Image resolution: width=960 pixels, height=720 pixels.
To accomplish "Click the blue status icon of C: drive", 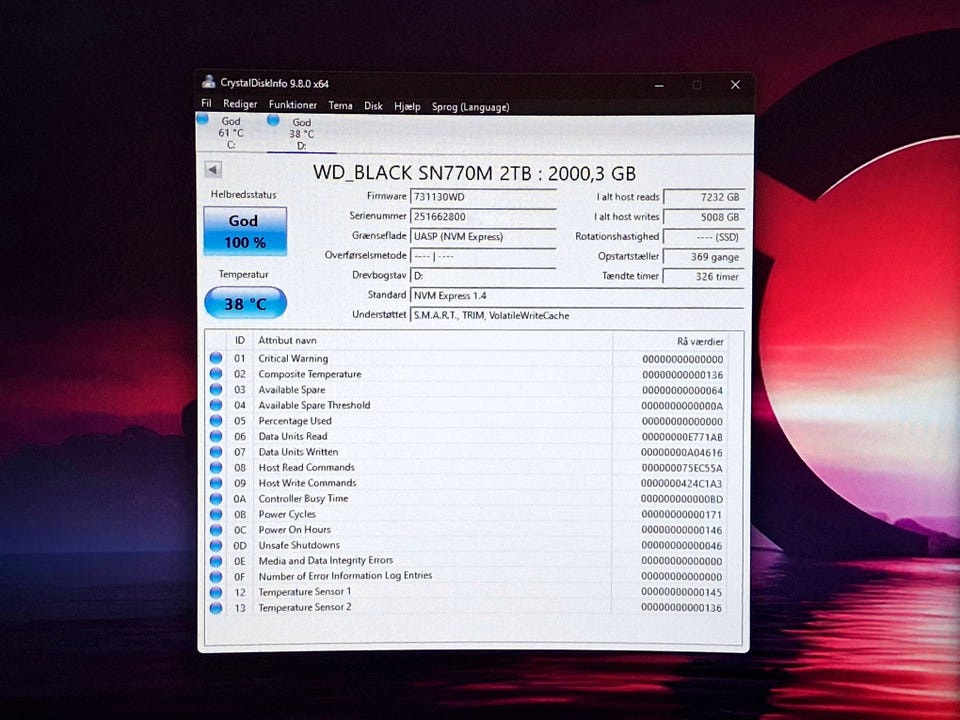I will coord(203,119).
